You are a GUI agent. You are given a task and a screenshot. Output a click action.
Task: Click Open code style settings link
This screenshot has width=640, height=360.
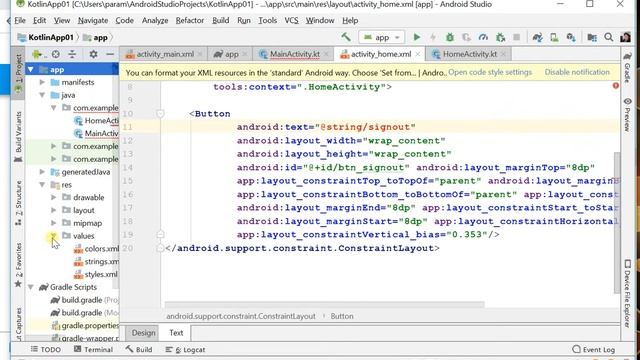(490, 72)
